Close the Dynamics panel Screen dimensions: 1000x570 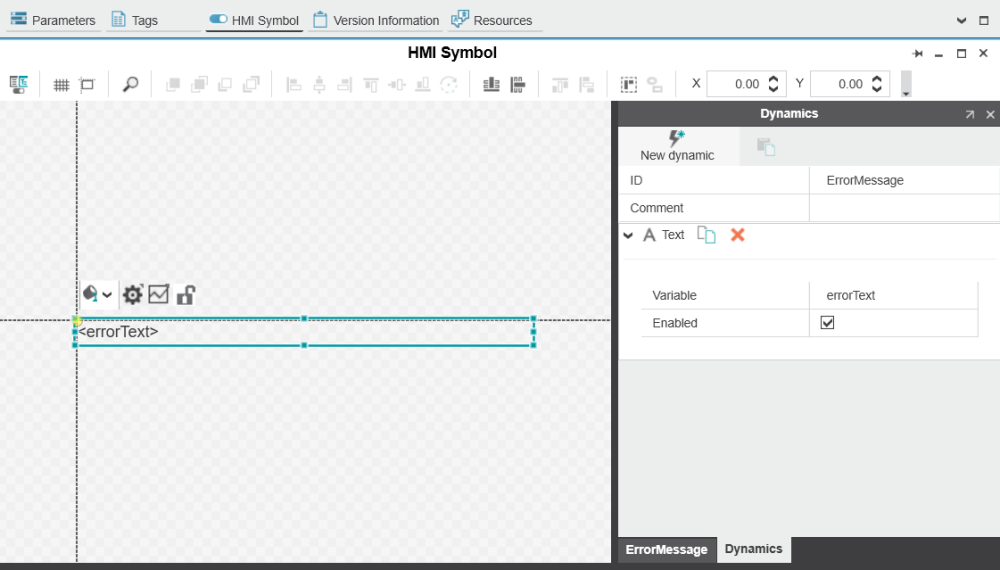pos(990,114)
